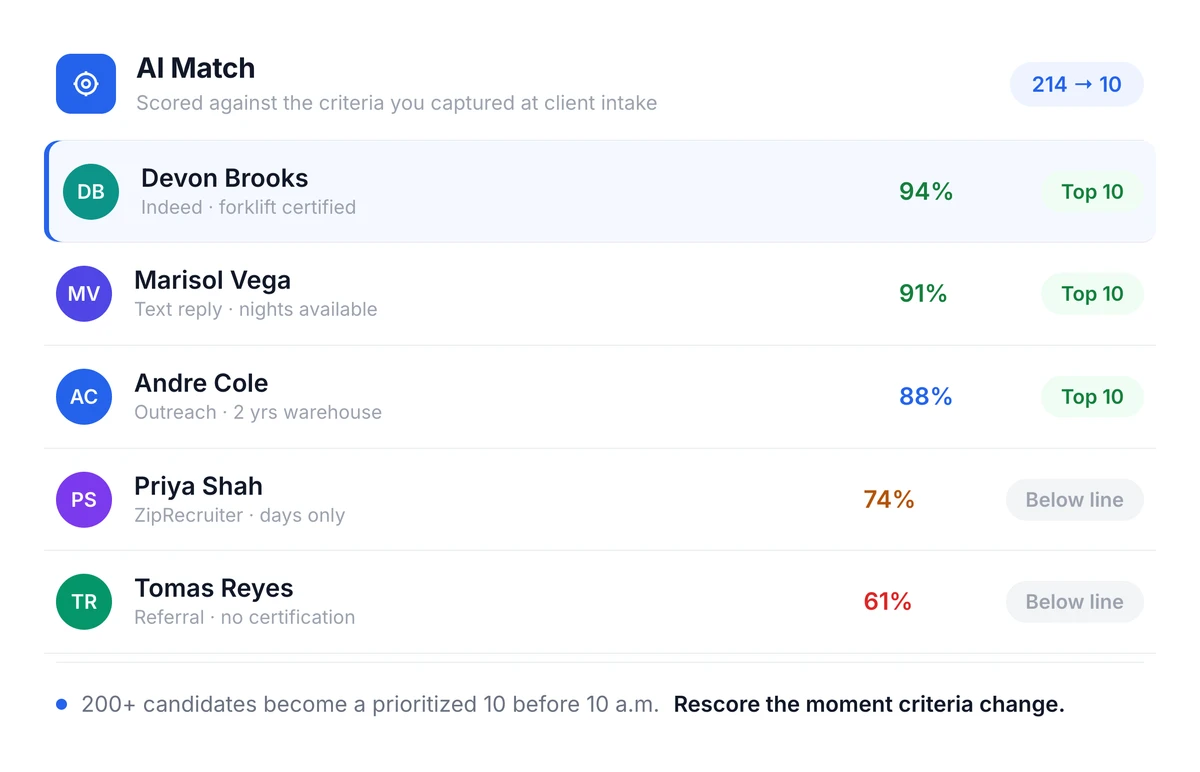This screenshot has width=1200, height=772.
Task: Click the blue footer bullet dot
Action: coord(62,705)
